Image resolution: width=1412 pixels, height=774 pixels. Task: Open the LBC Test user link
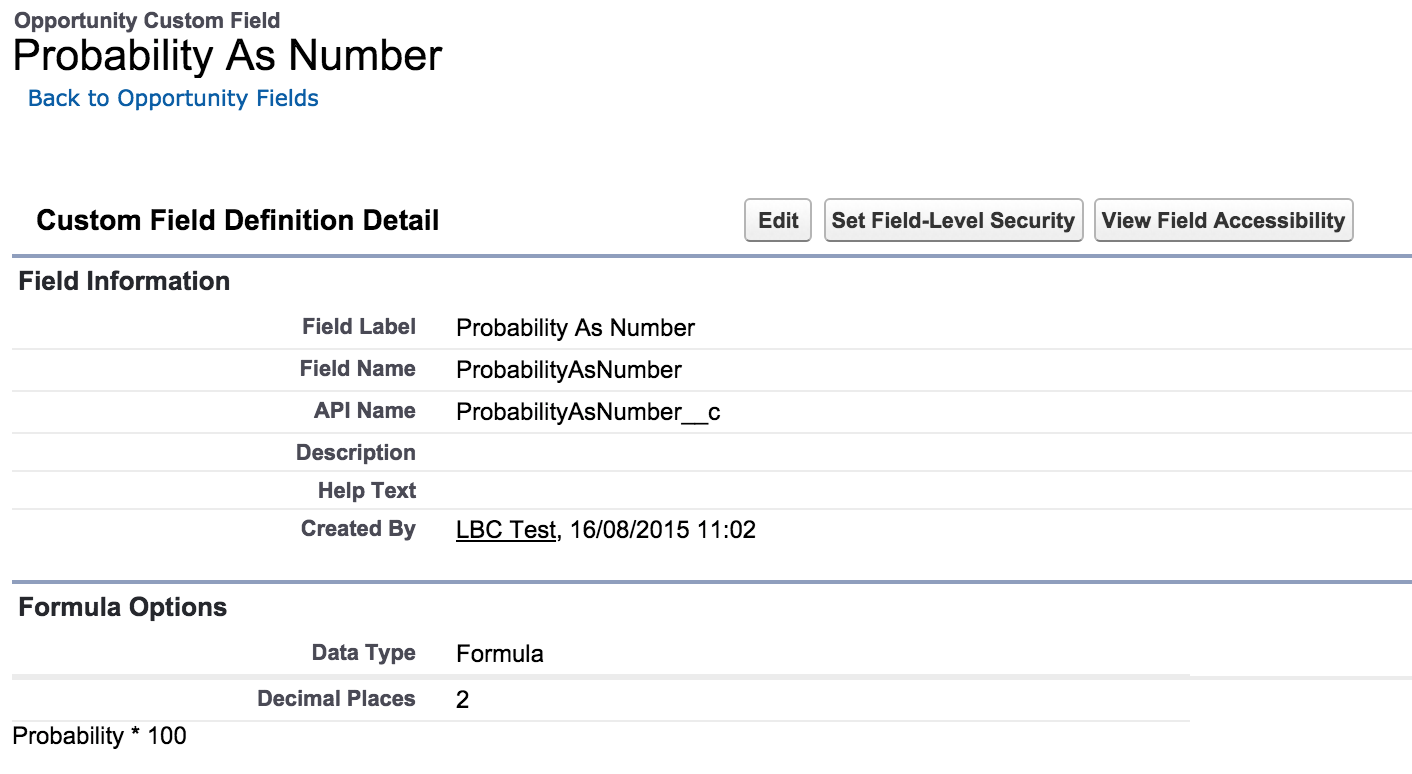pyautogui.click(x=505, y=530)
